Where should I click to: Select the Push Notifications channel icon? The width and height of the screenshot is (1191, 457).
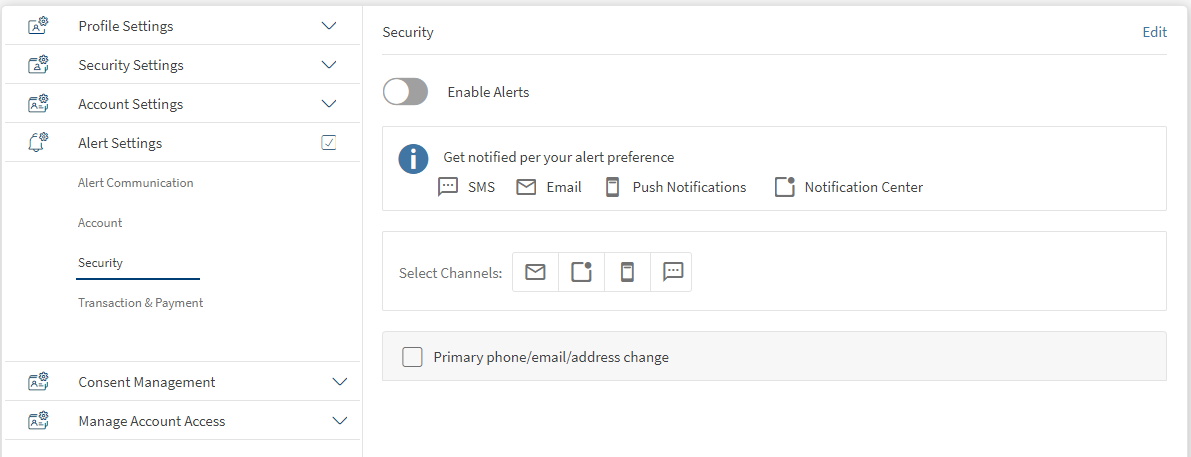pos(627,272)
